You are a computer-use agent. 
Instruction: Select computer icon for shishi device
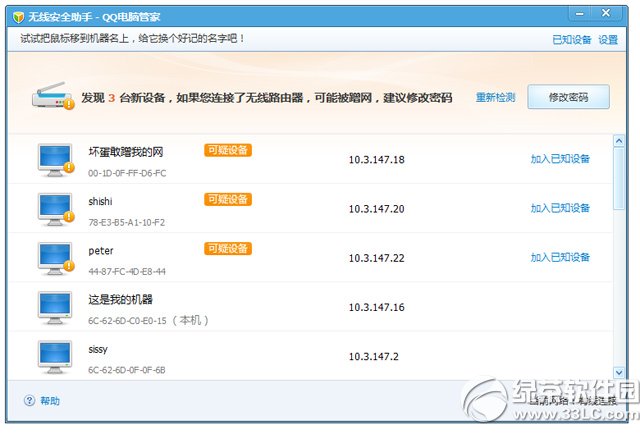pos(55,208)
